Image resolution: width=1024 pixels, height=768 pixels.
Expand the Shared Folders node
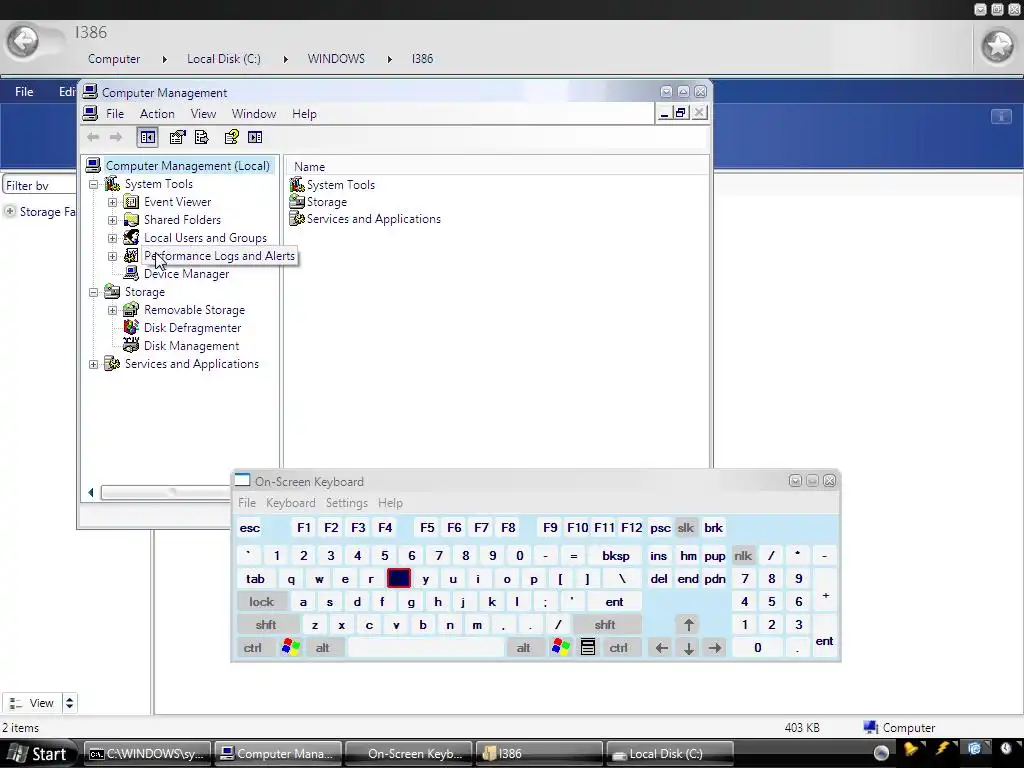point(112,220)
